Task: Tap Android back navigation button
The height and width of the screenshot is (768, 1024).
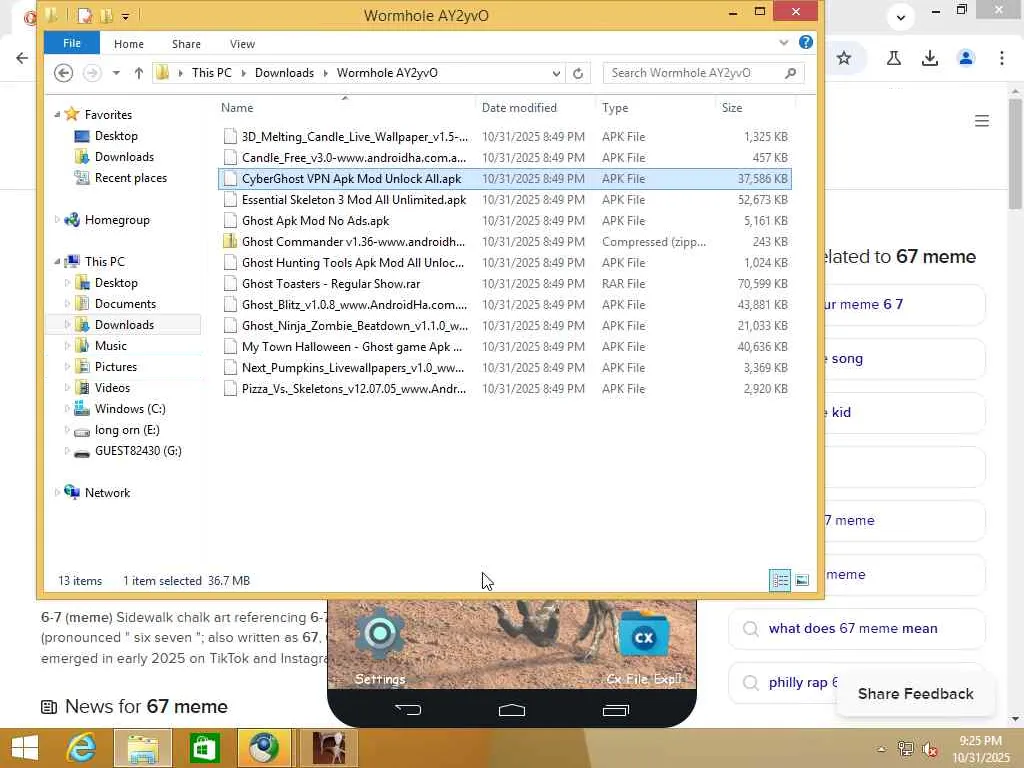Action: click(x=409, y=710)
